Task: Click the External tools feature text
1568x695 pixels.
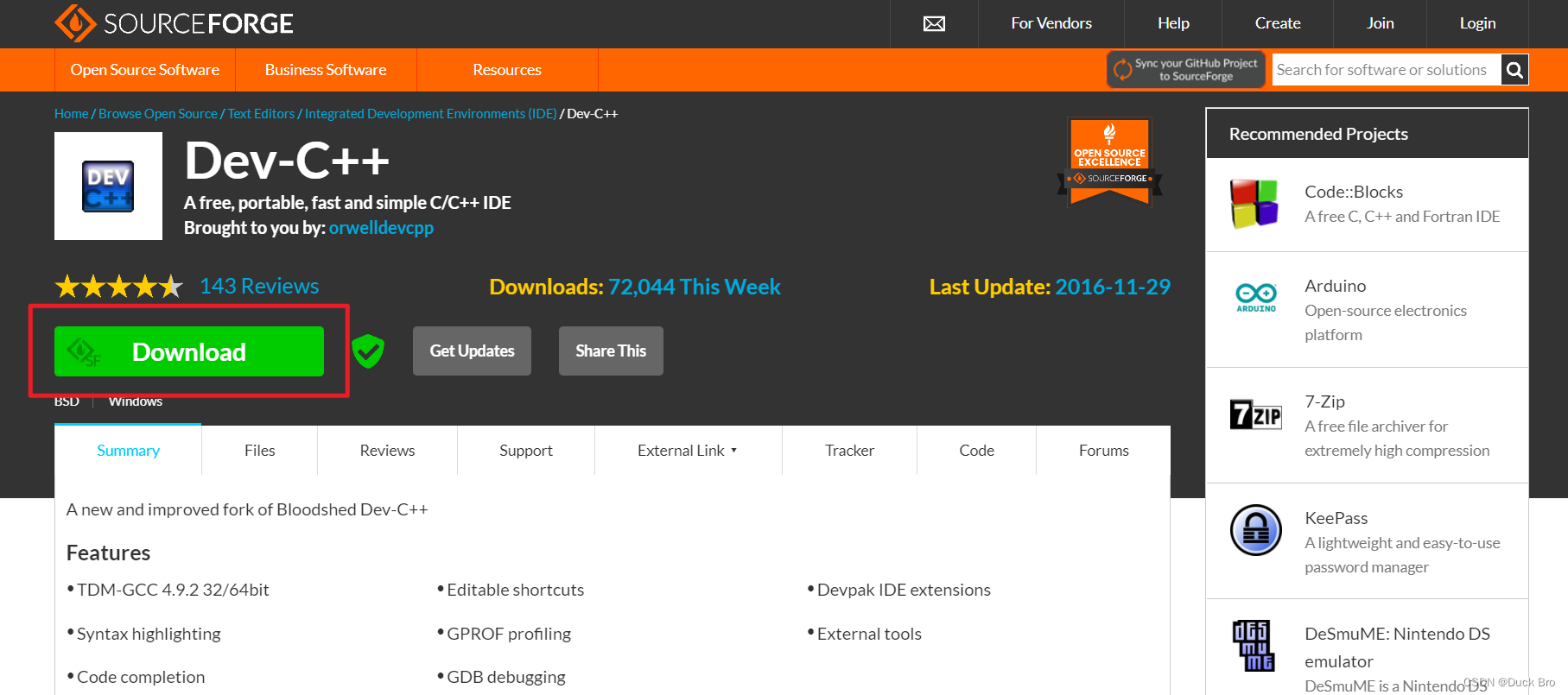Action: pos(869,634)
